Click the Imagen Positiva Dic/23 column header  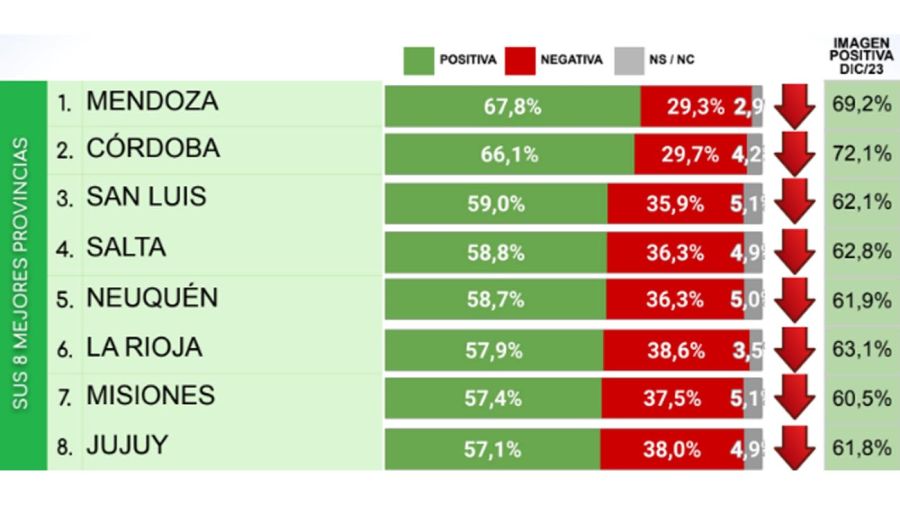point(861,53)
